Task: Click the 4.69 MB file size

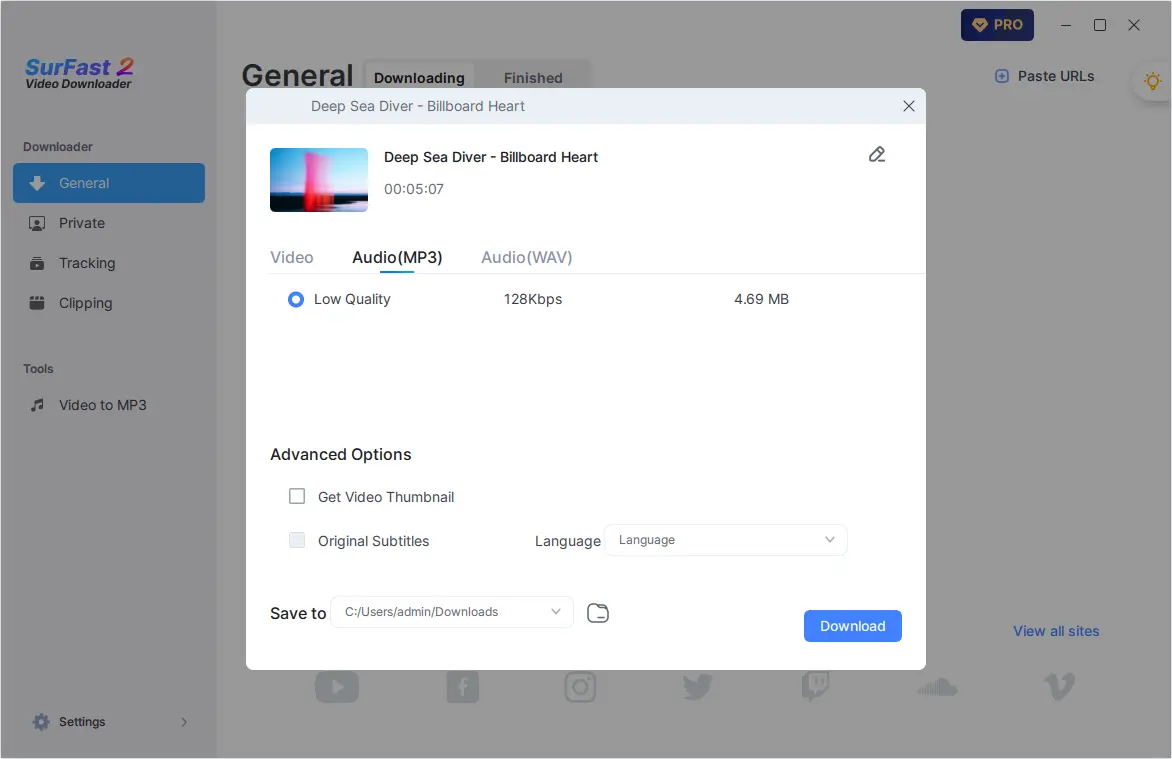Action: (x=762, y=299)
